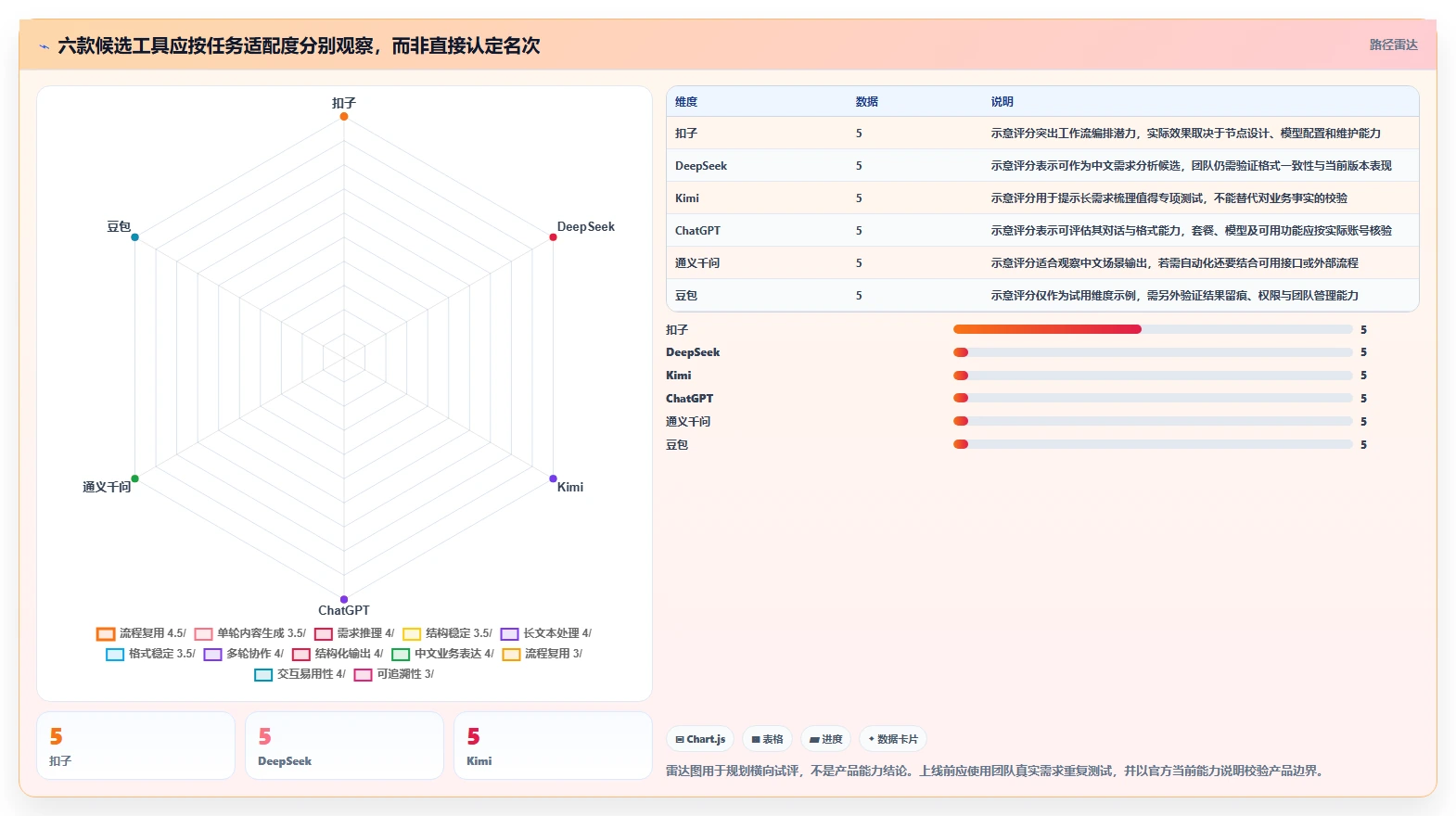Click the red DeepSeek radar point
1456x816 pixels.
pos(553,237)
